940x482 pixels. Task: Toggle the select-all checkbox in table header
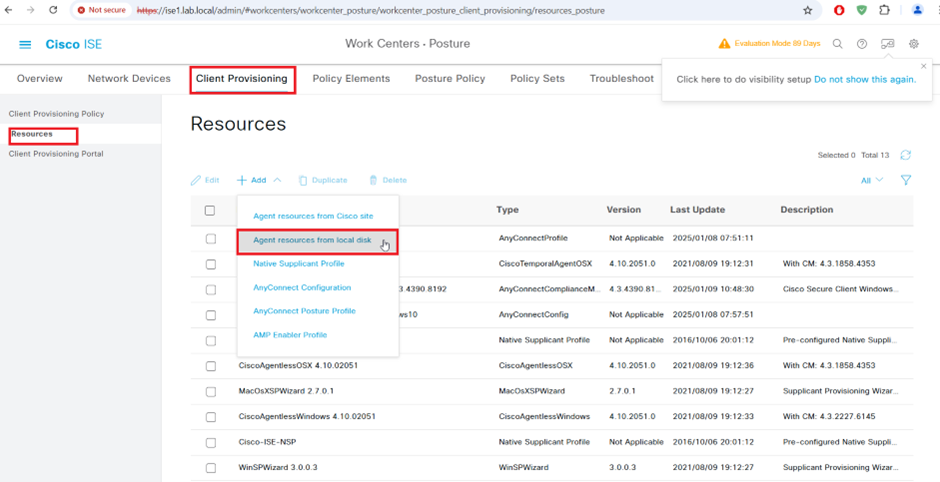point(210,210)
